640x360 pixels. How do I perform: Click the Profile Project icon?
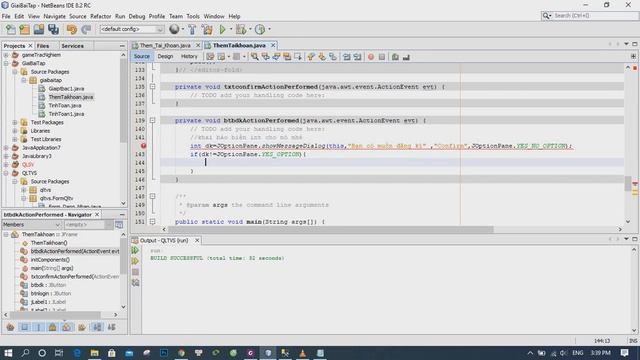pos(260,29)
